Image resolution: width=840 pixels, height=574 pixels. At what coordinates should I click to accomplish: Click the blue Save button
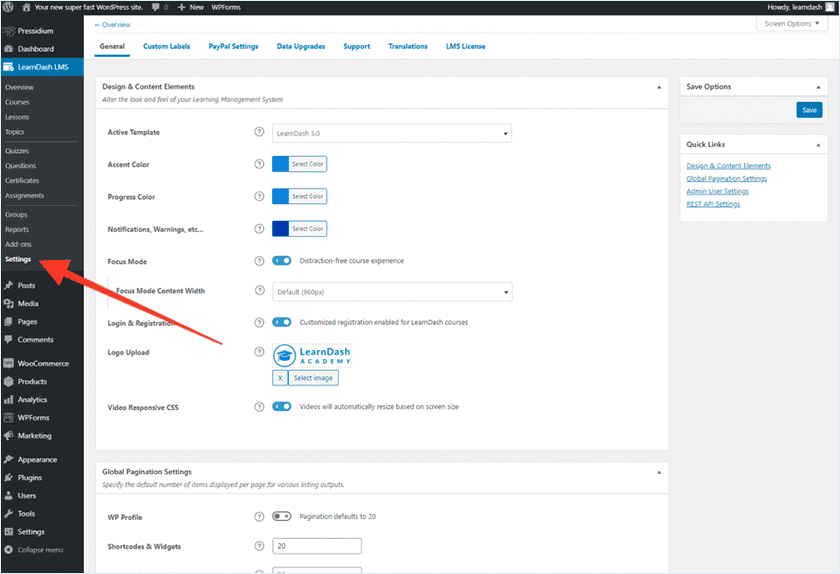809,110
